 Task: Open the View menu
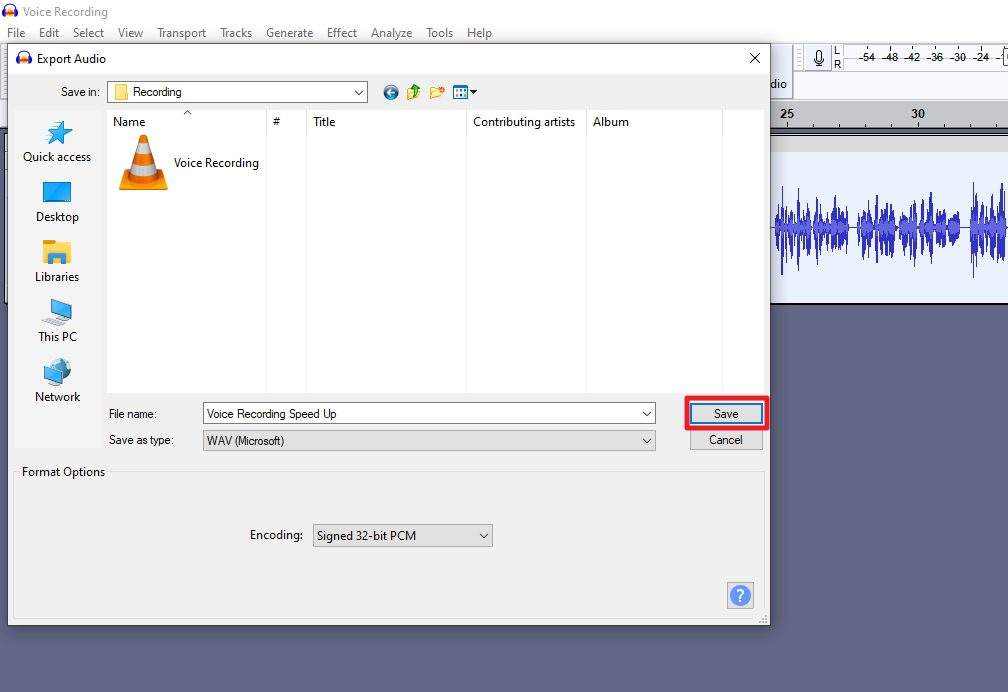[130, 33]
